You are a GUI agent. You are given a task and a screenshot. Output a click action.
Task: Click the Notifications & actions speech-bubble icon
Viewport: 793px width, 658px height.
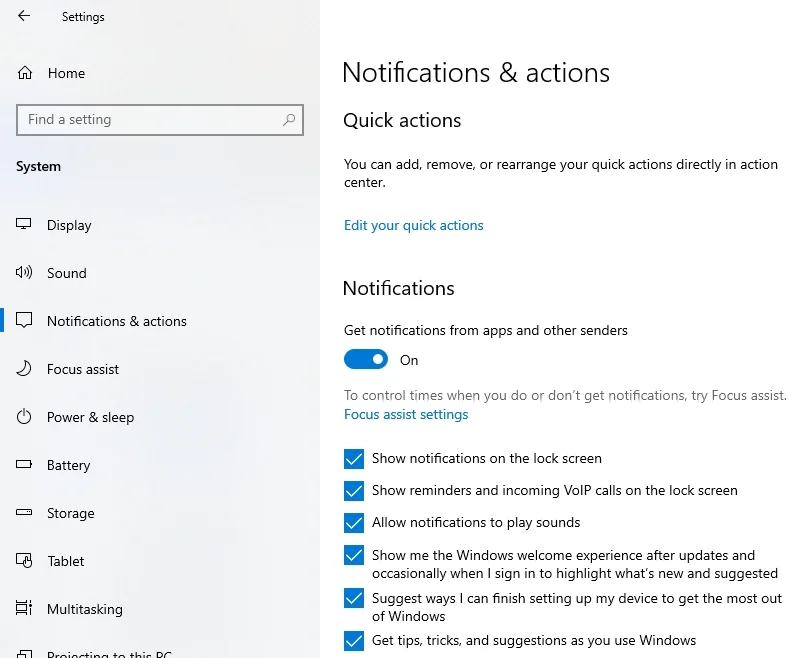(24, 321)
